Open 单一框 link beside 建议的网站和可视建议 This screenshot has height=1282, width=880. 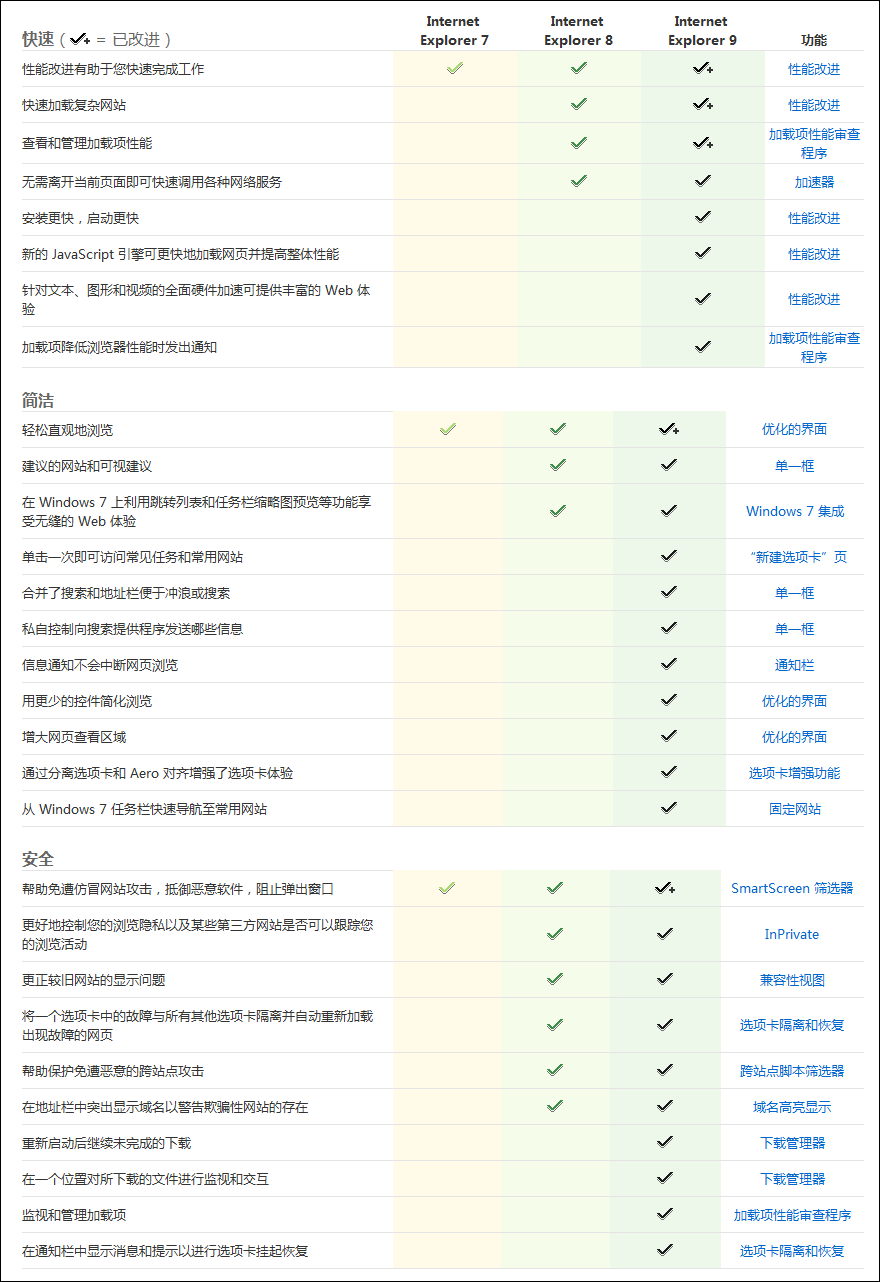coord(794,466)
